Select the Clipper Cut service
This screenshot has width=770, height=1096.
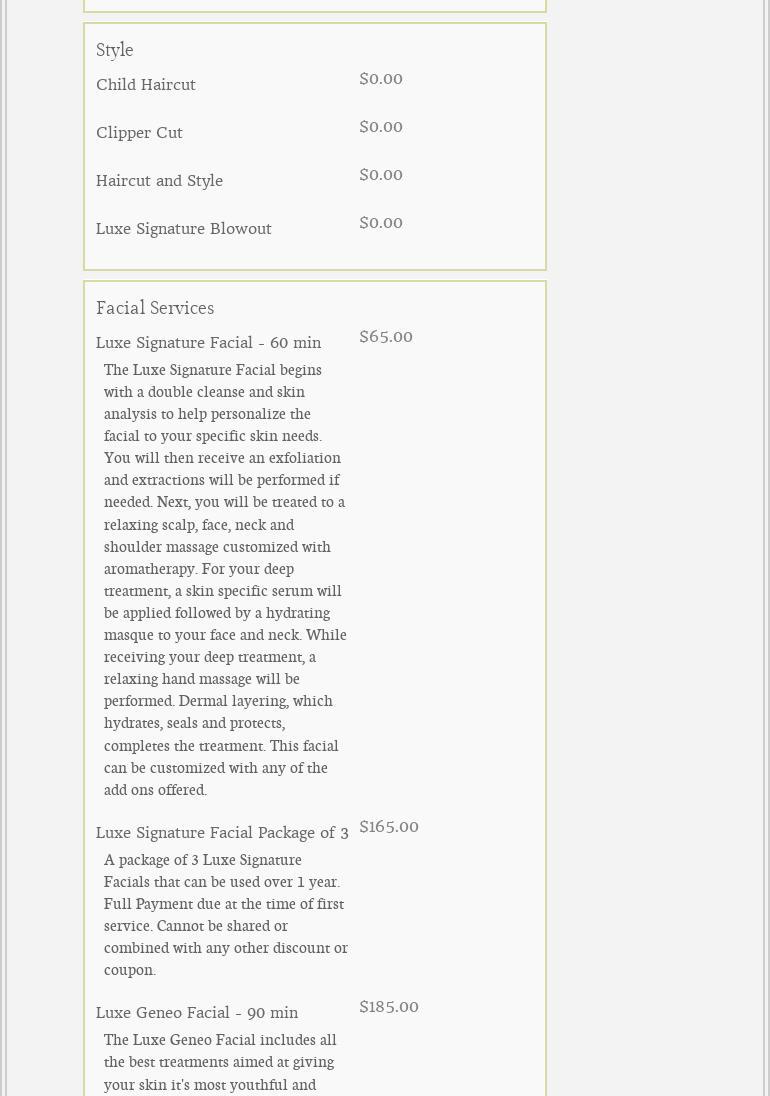tap(139, 133)
